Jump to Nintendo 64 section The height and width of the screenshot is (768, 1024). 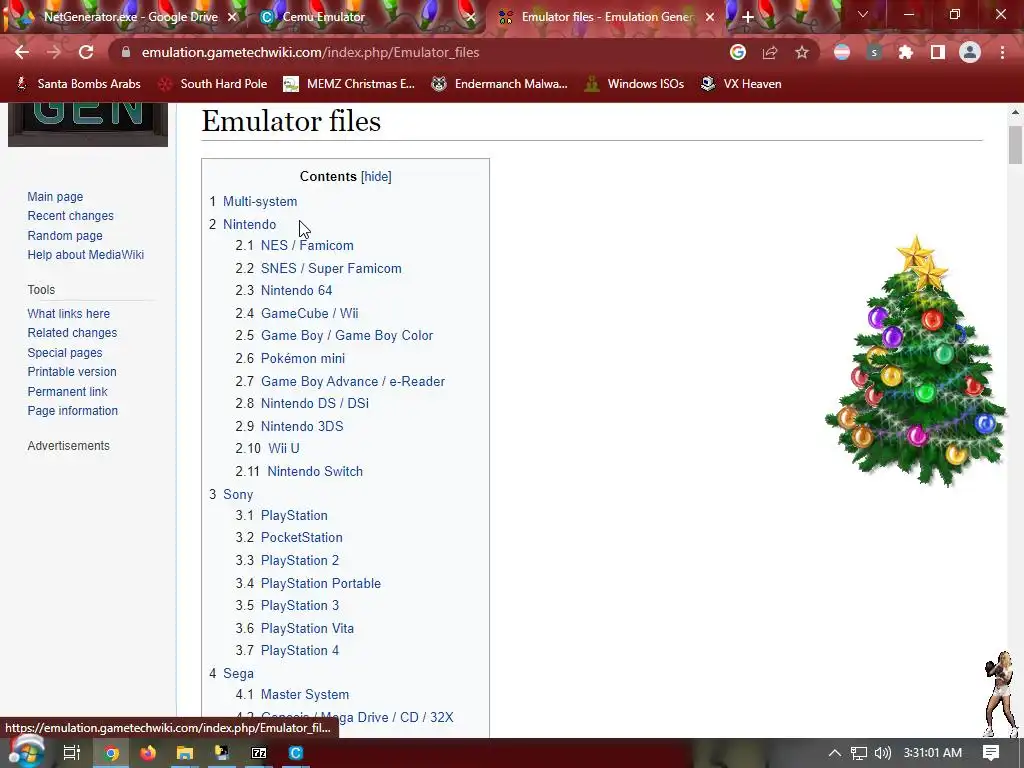[296, 290]
